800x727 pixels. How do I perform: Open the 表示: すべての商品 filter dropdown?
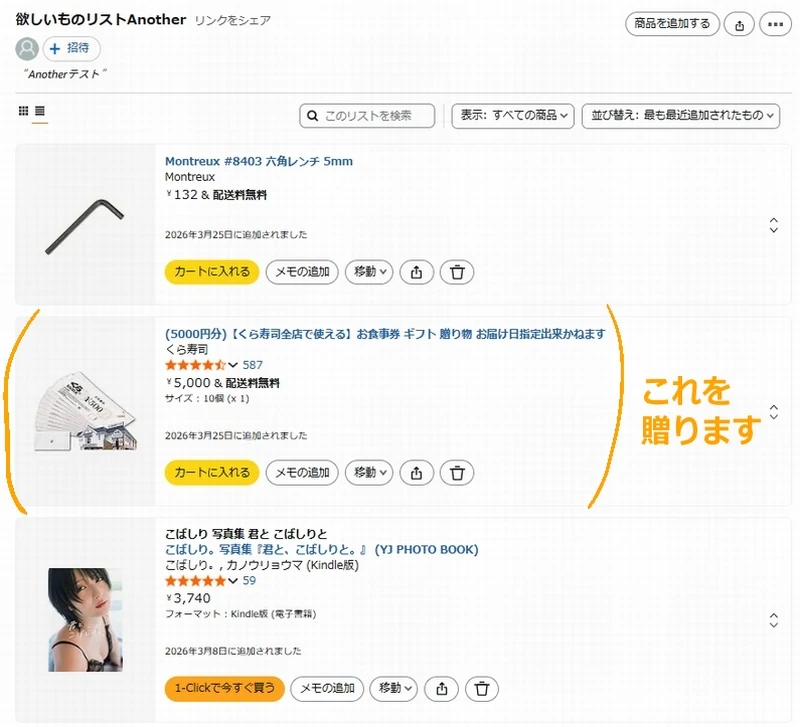click(x=513, y=116)
